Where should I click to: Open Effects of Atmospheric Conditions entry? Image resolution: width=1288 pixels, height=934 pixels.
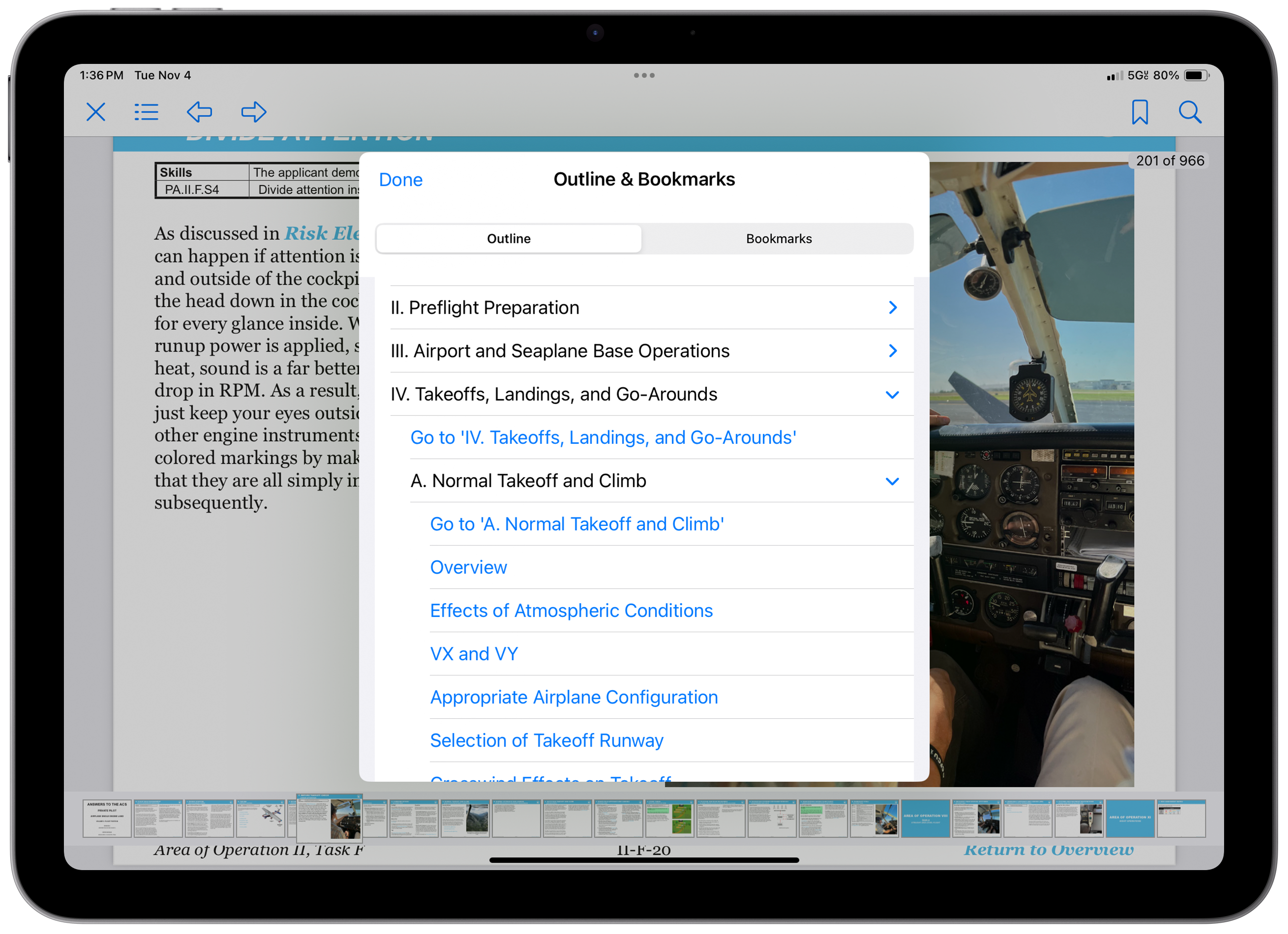[x=571, y=611]
